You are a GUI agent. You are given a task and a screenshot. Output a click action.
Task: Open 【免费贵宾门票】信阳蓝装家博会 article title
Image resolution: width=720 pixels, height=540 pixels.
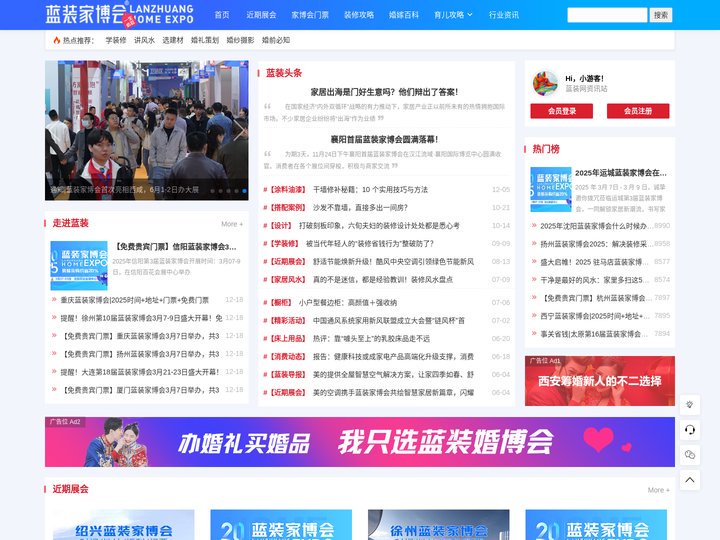tap(175, 247)
